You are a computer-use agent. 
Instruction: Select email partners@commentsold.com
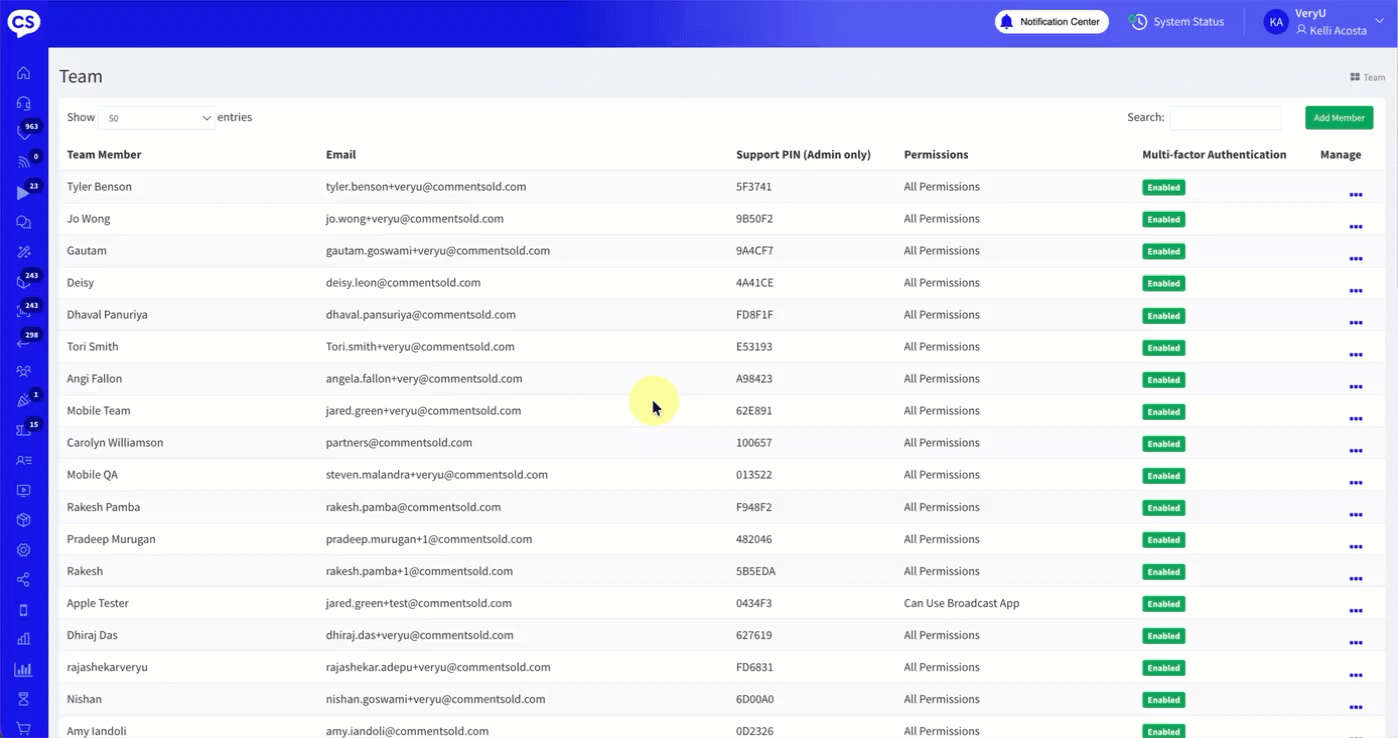tap(399, 443)
